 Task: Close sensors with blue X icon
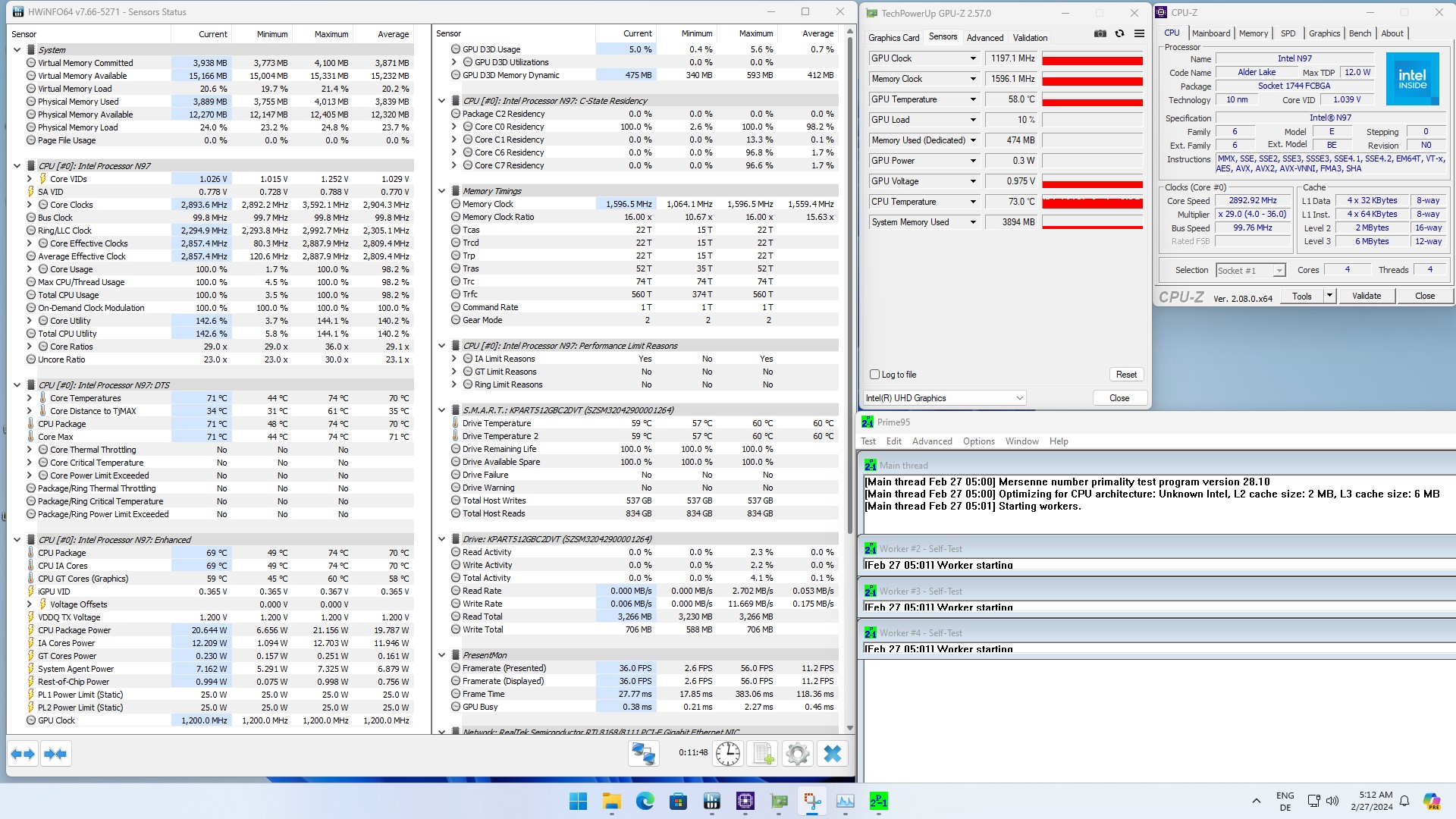[832, 754]
